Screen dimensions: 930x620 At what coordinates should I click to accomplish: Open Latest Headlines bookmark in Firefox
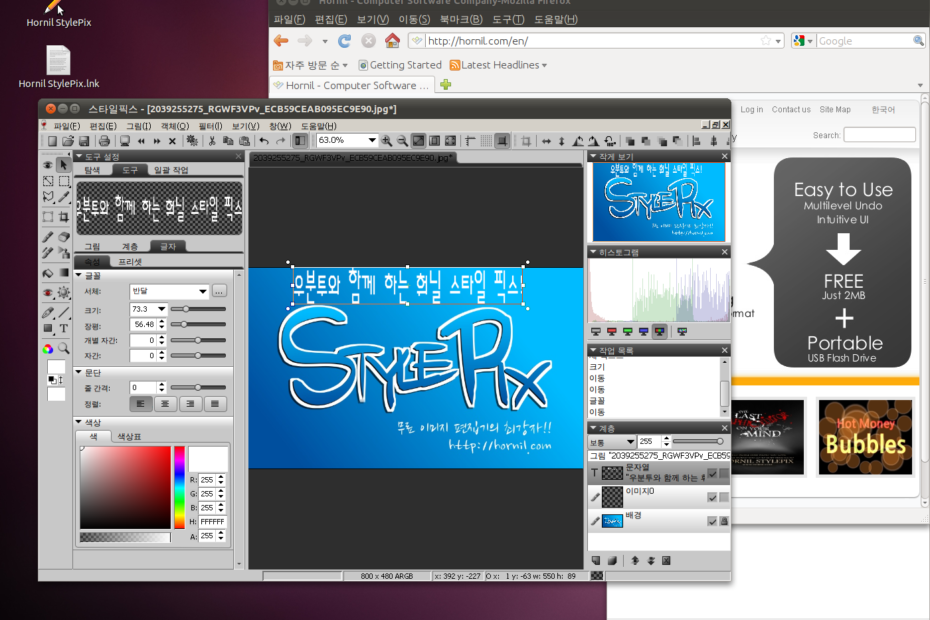(x=498, y=65)
